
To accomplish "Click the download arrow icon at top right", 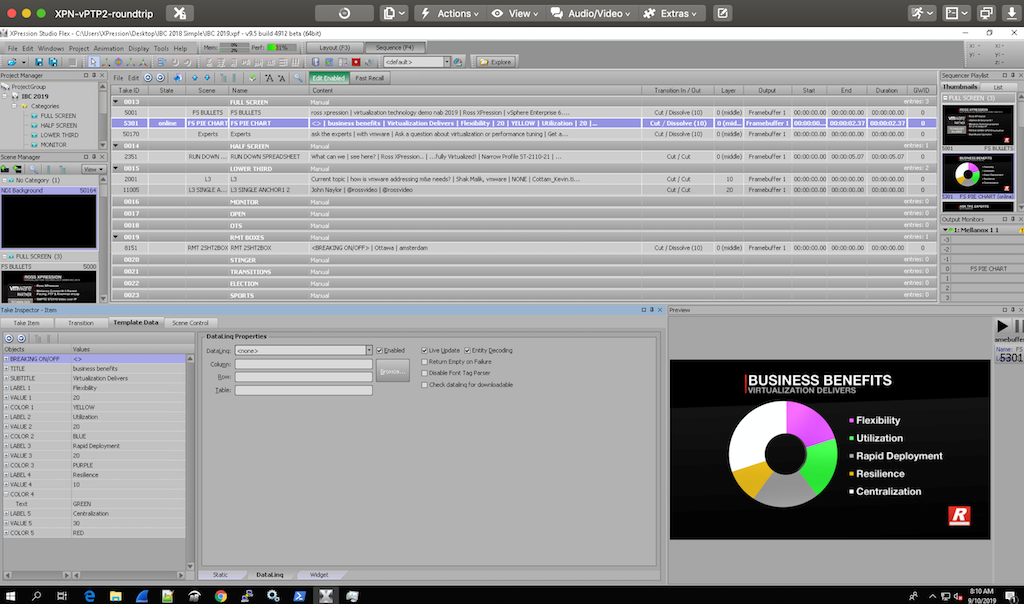I will 1012,13.
